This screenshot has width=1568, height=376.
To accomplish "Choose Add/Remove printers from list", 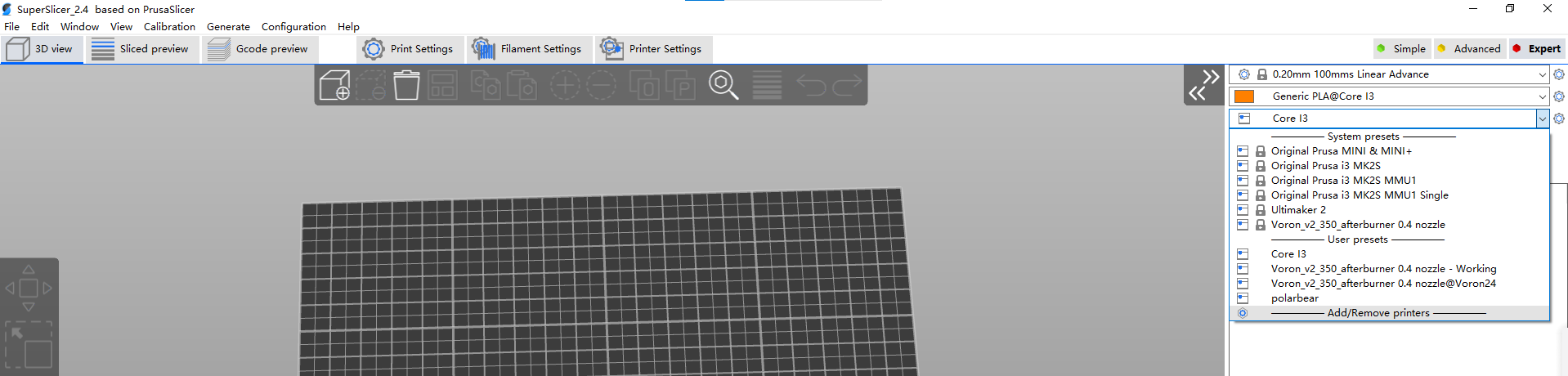I will 1378,313.
